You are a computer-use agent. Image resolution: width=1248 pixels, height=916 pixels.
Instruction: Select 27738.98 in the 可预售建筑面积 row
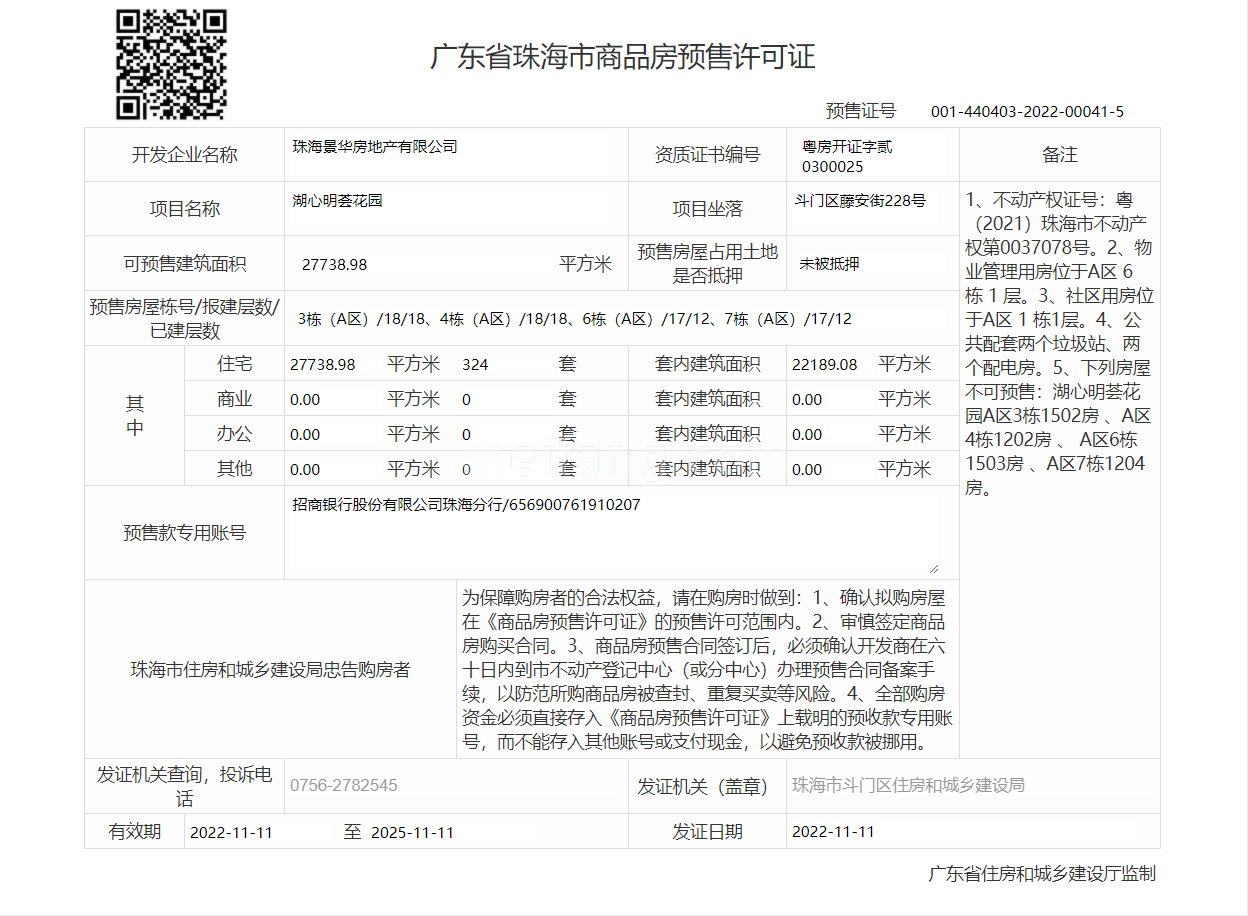click(334, 264)
